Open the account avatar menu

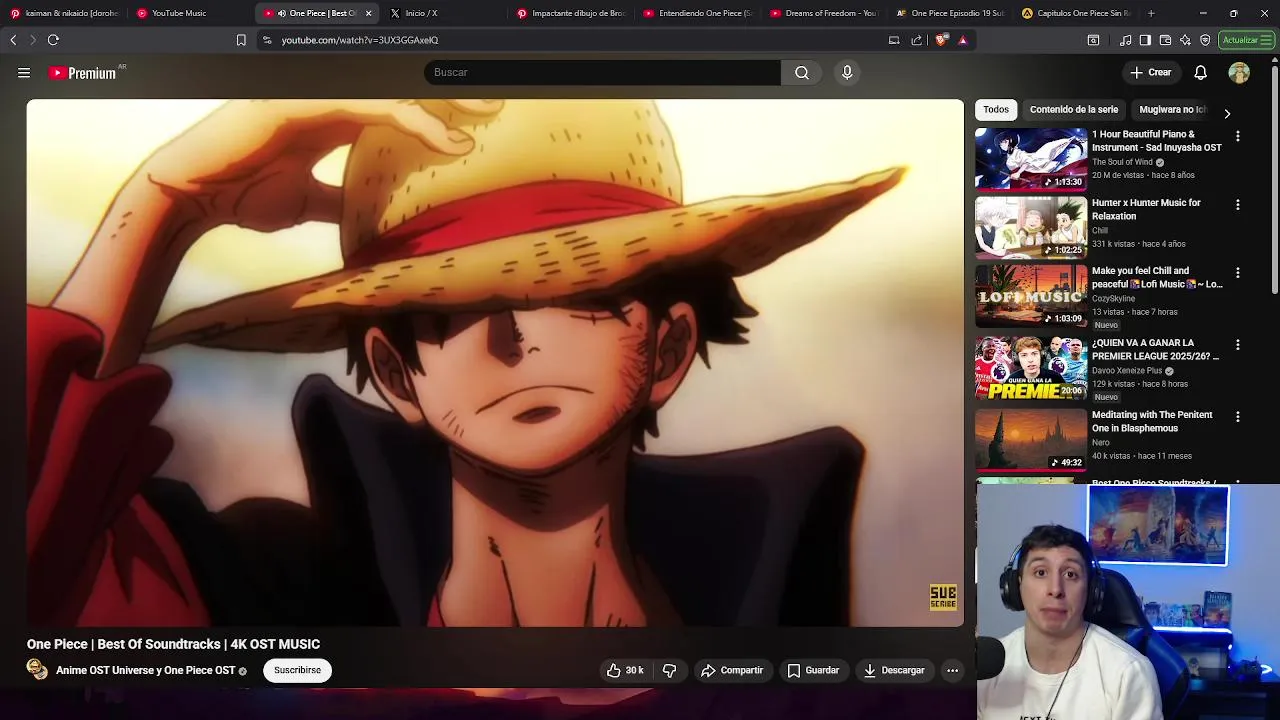1239,73
